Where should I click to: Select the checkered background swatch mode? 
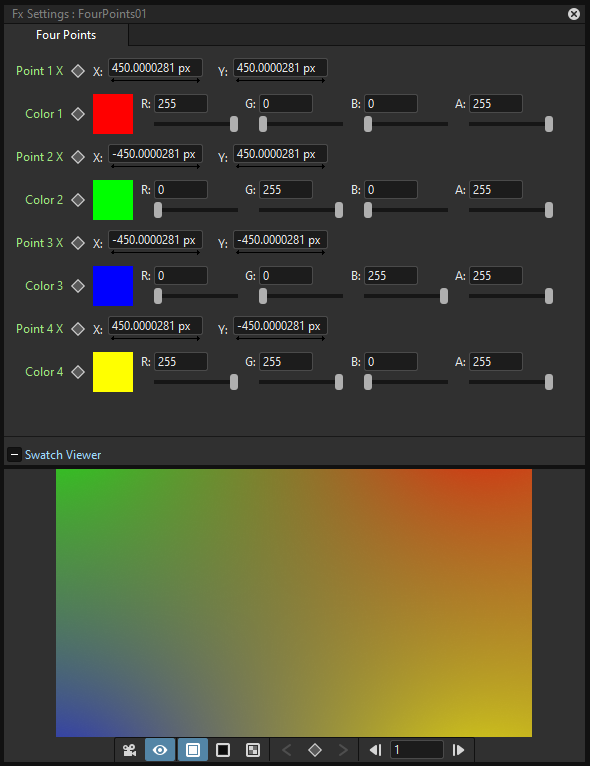tap(253, 750)
